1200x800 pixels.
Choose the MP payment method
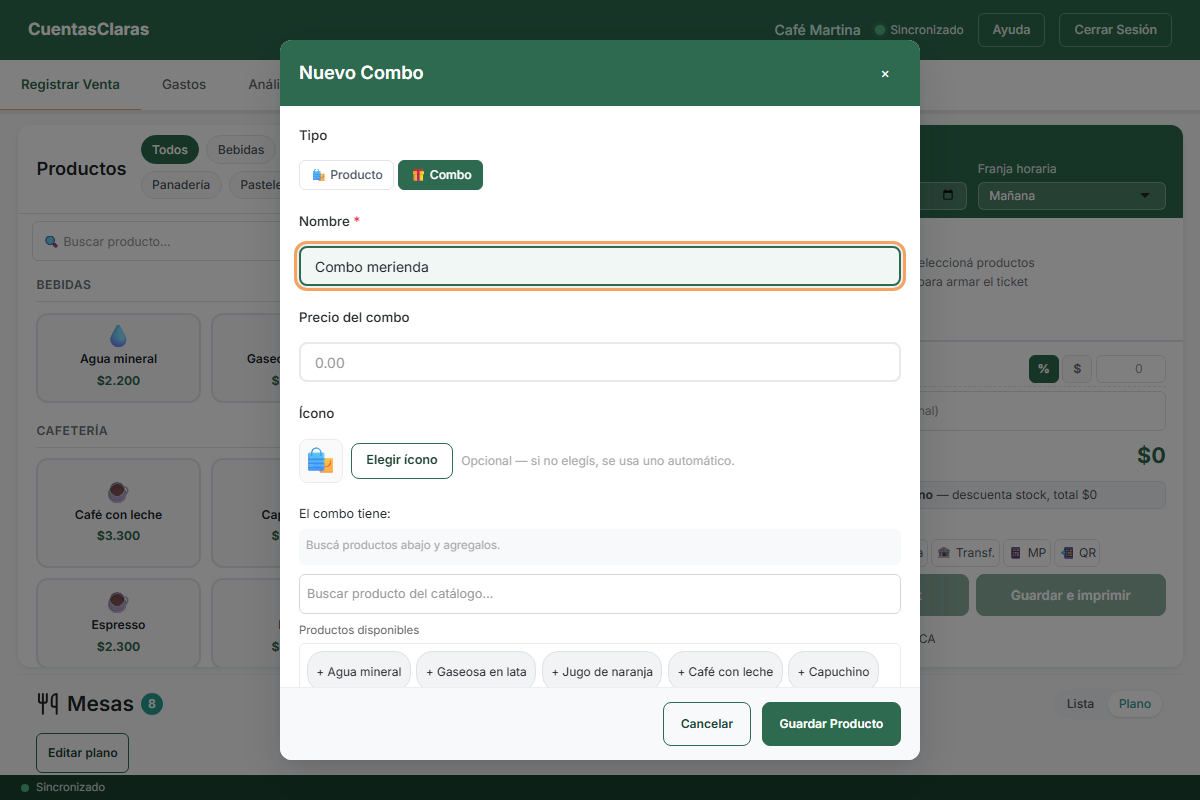1027,553
